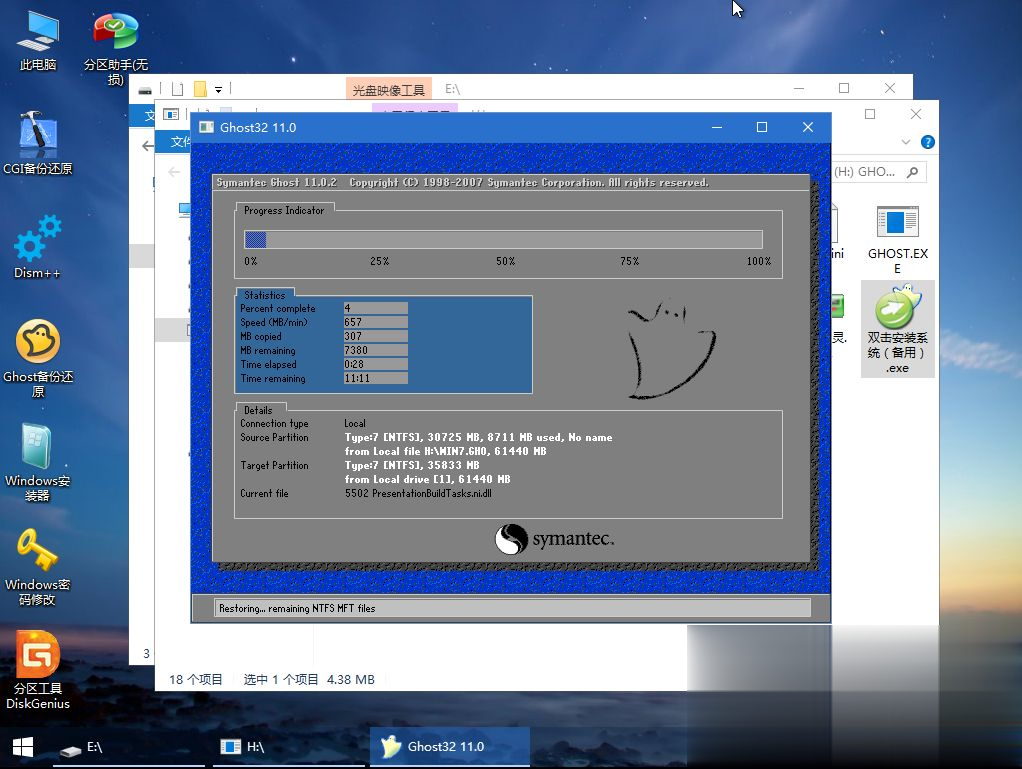Select the Ghost32 11.0 taskbar button

[x=449, y=747]
